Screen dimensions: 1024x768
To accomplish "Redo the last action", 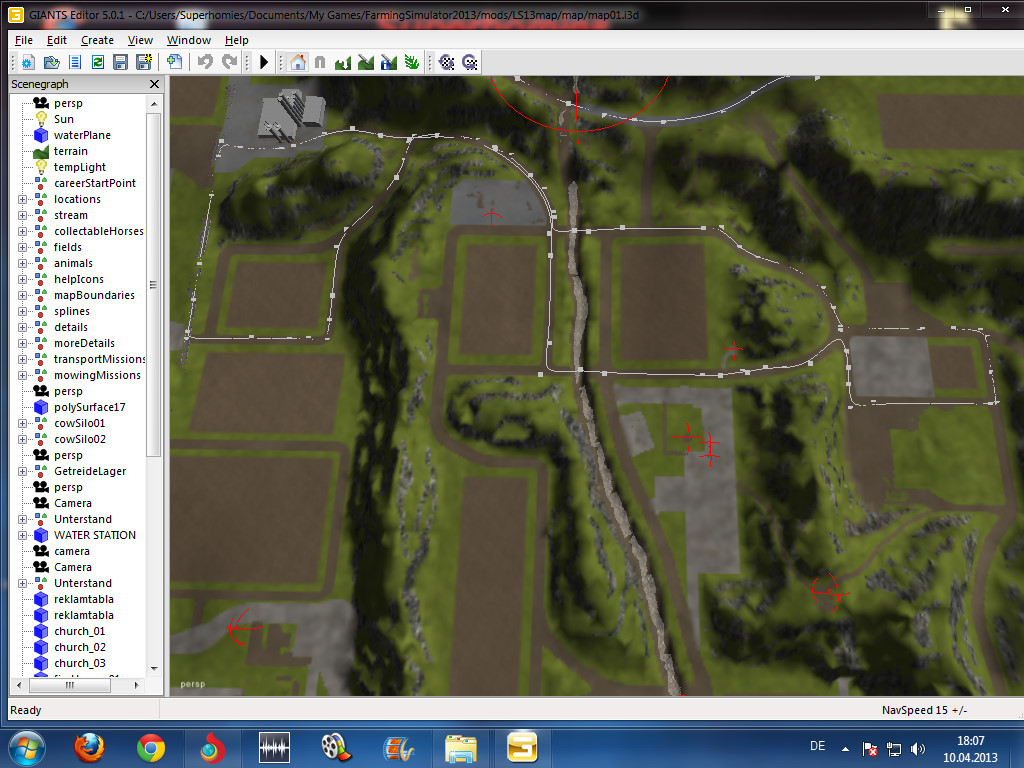I will [229, 62].
